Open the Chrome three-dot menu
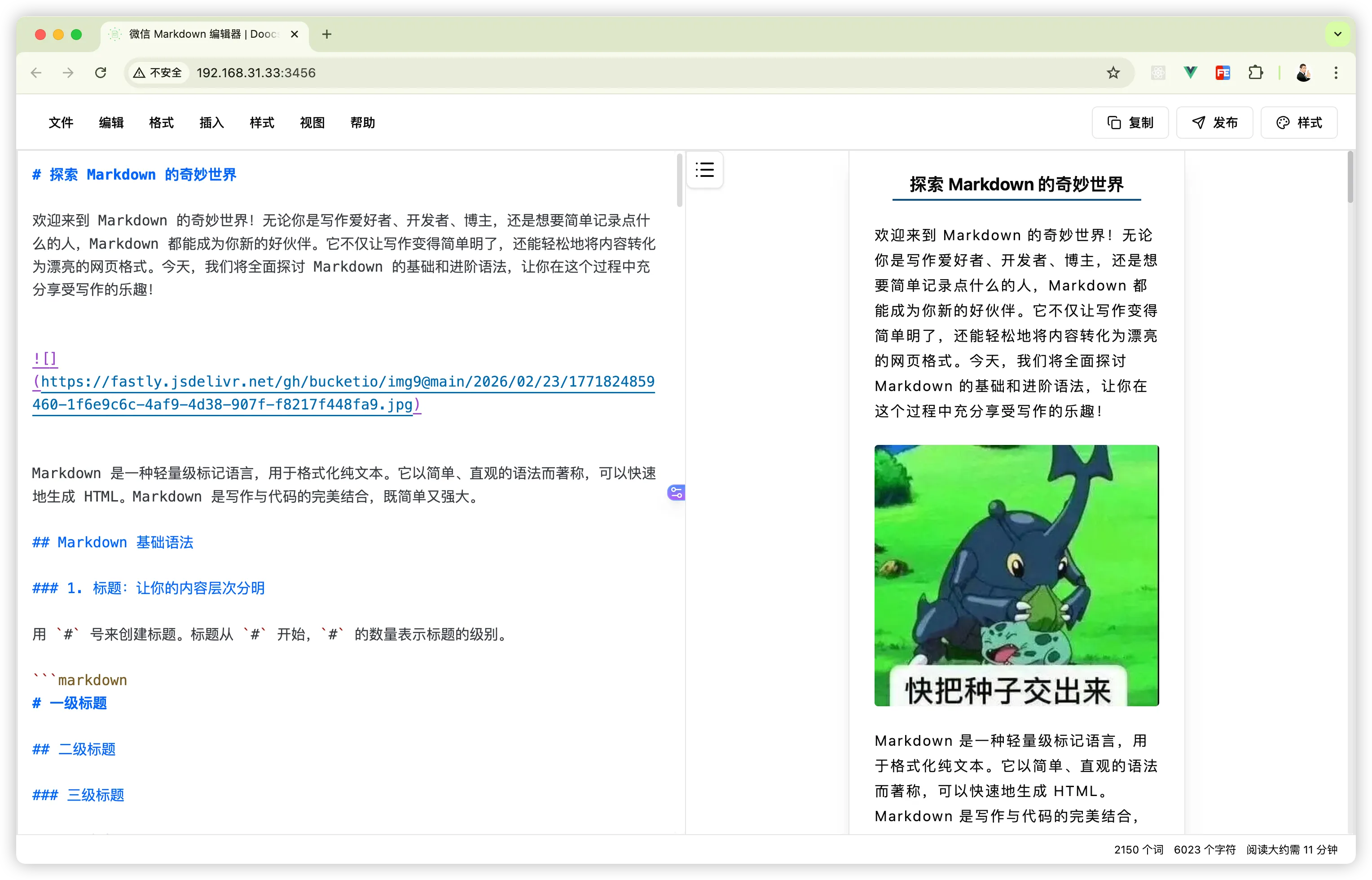 point(1336,73)
